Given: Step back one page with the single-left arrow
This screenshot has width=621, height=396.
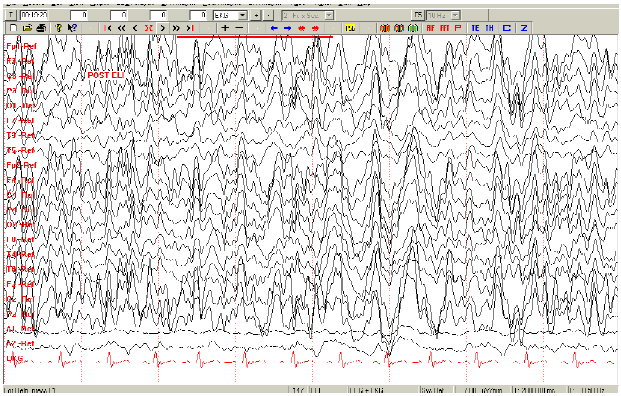Looking at the screenshot, I should tap(135, 28).
